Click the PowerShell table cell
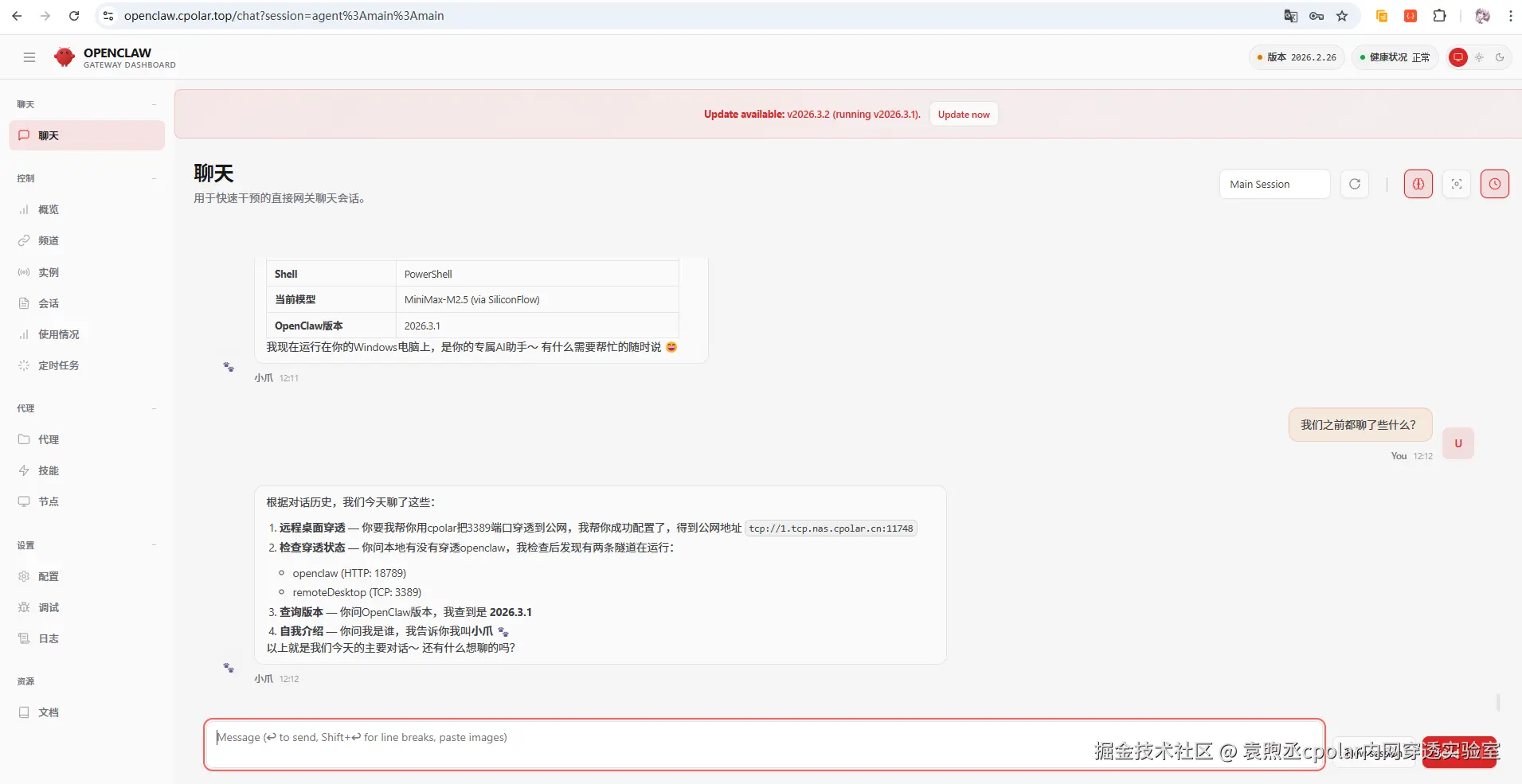1522x784 pixels. [x=538, y=274]
